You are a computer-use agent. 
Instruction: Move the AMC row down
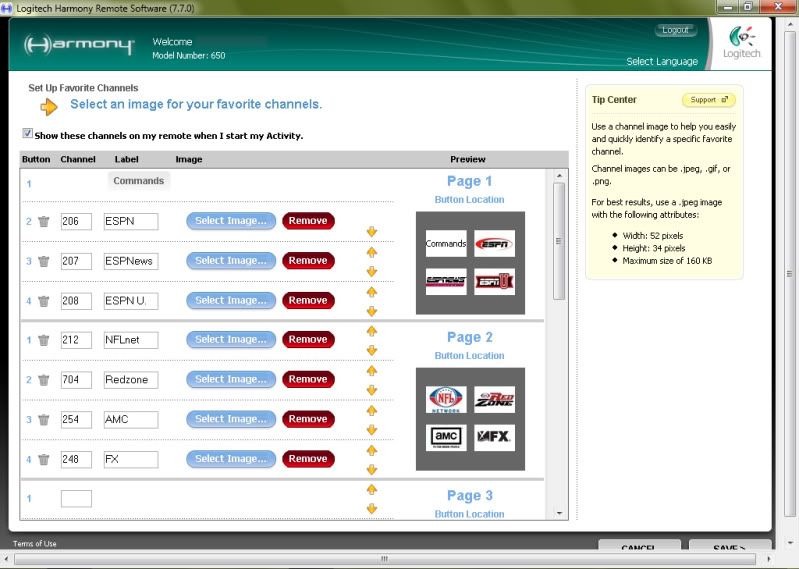[372, 430]
